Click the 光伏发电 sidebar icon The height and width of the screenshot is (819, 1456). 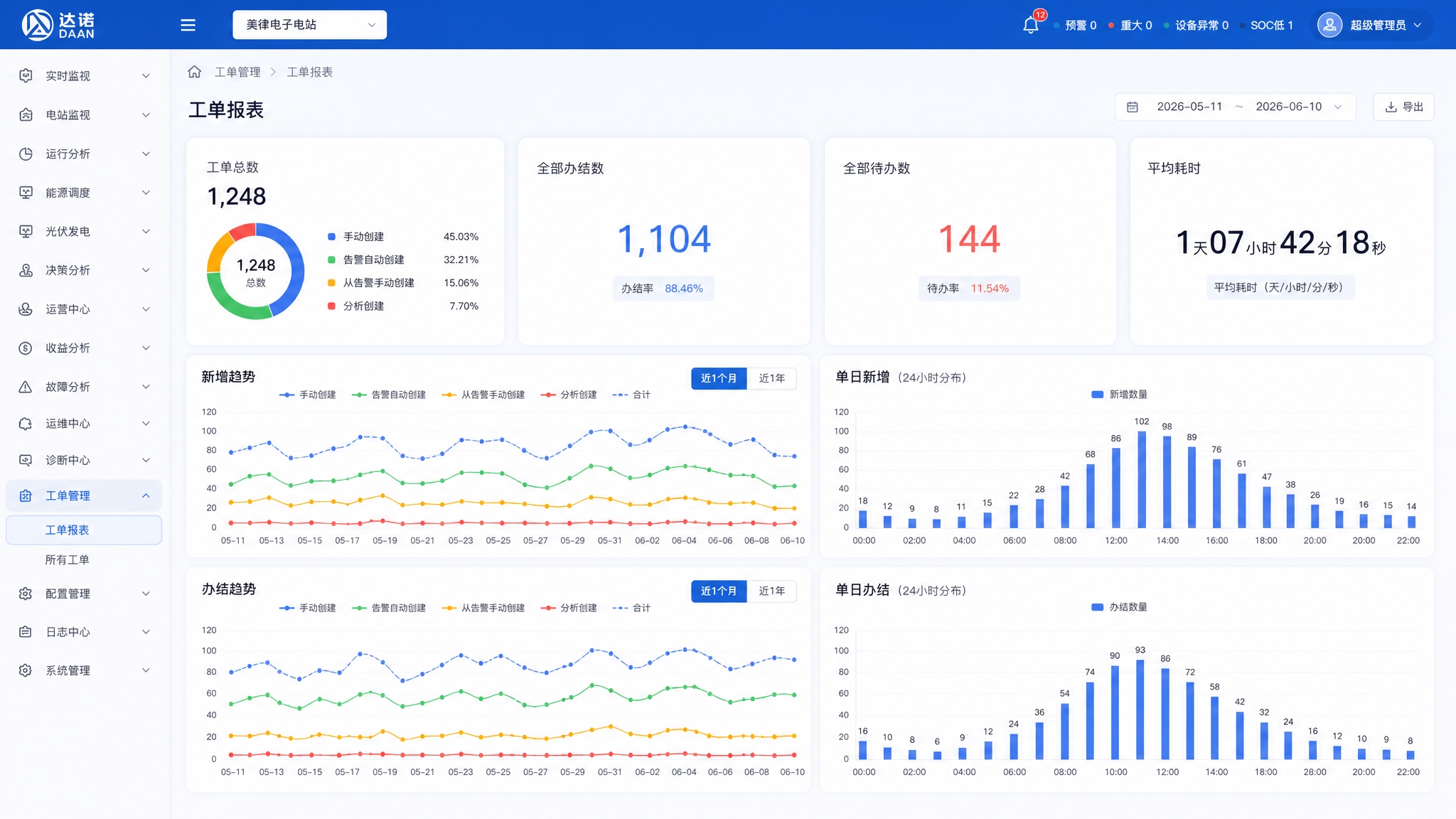click(26, 231)
